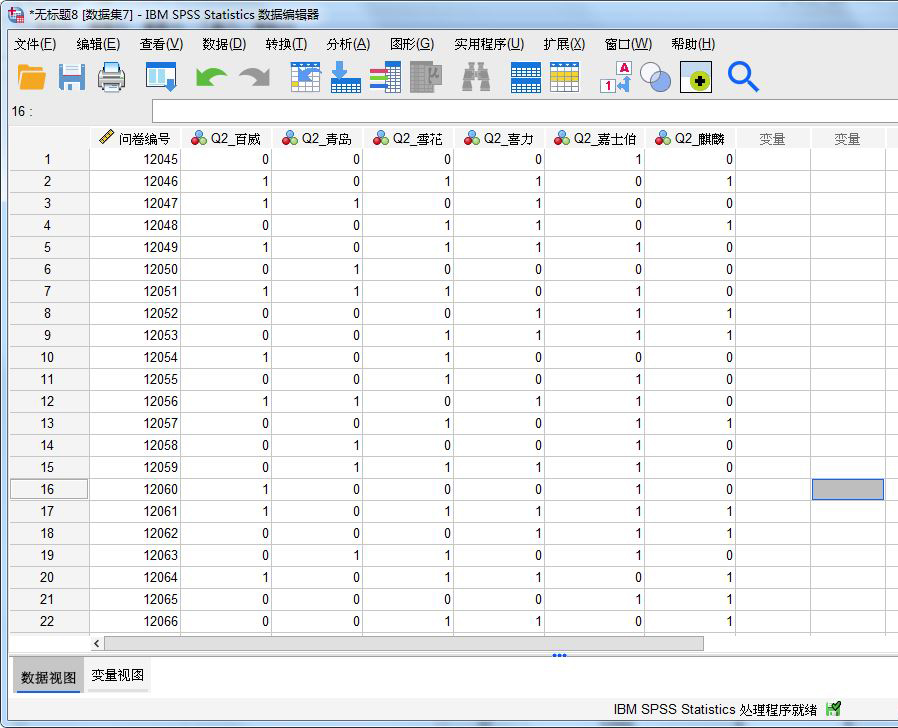This screenshot has height=728, width=898.
Task: Select the Q2_青岛 column header
Action: point(317,139)
